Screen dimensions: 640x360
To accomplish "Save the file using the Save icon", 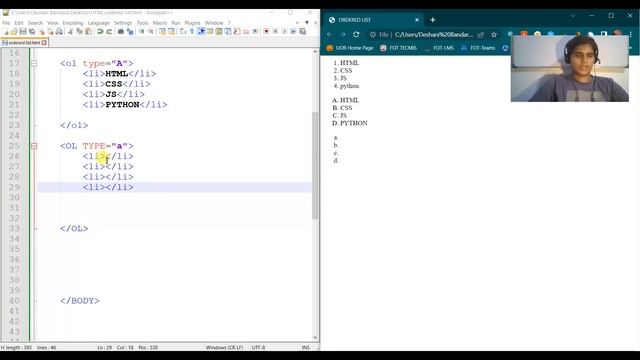I will 23,31.
